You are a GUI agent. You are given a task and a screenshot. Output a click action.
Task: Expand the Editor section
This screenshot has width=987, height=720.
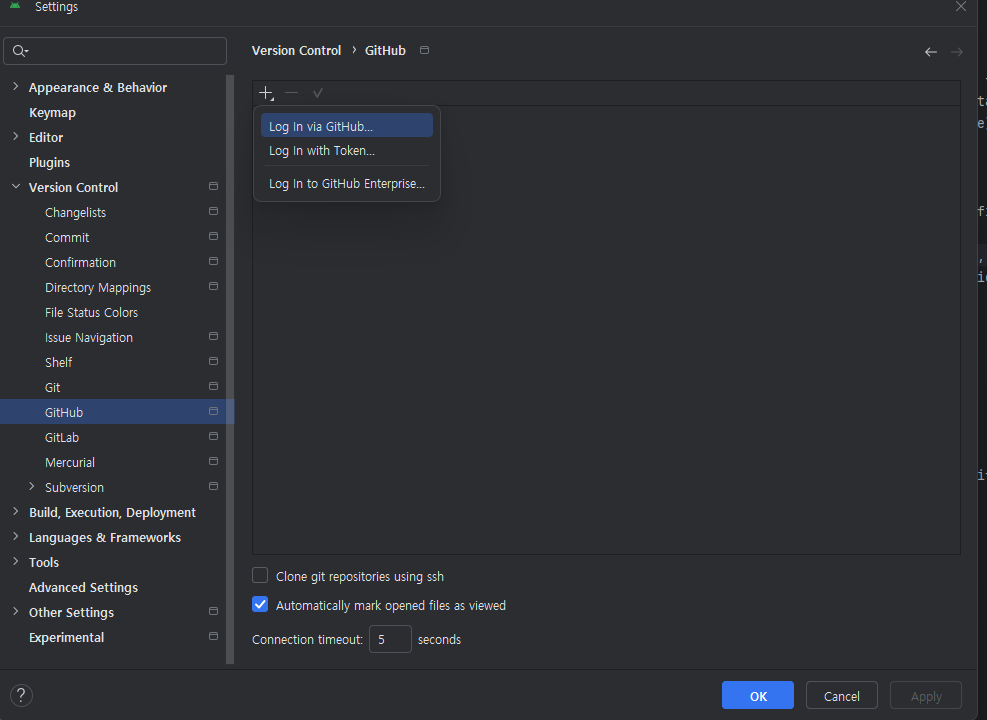click(16, 137)
